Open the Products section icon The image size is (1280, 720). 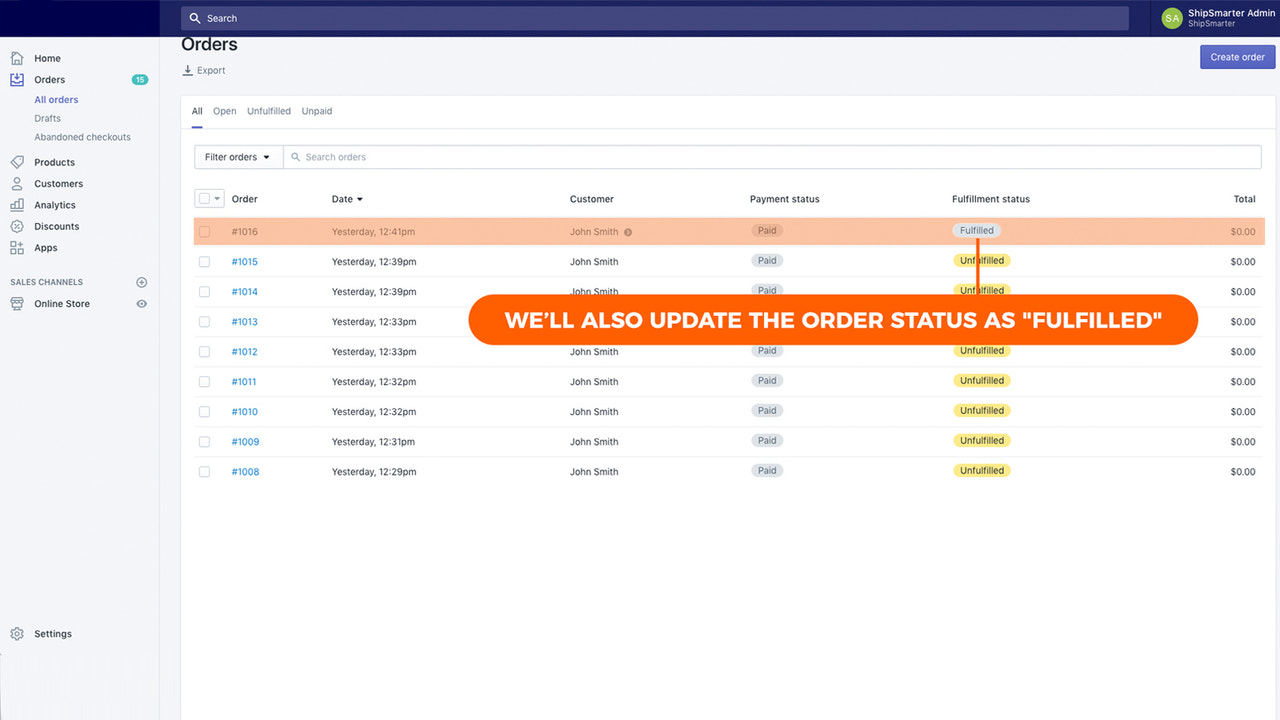click(17, 162)
